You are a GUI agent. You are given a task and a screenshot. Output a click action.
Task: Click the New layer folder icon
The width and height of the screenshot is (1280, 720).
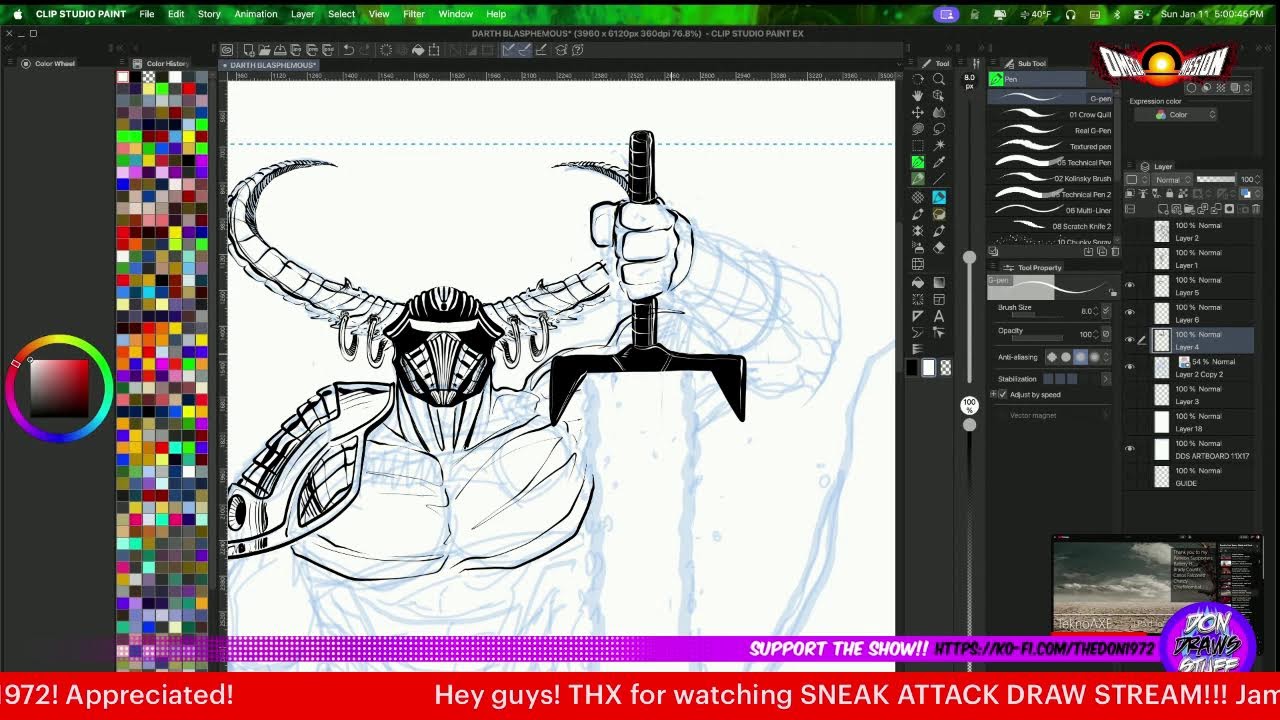coord(1189,209)
